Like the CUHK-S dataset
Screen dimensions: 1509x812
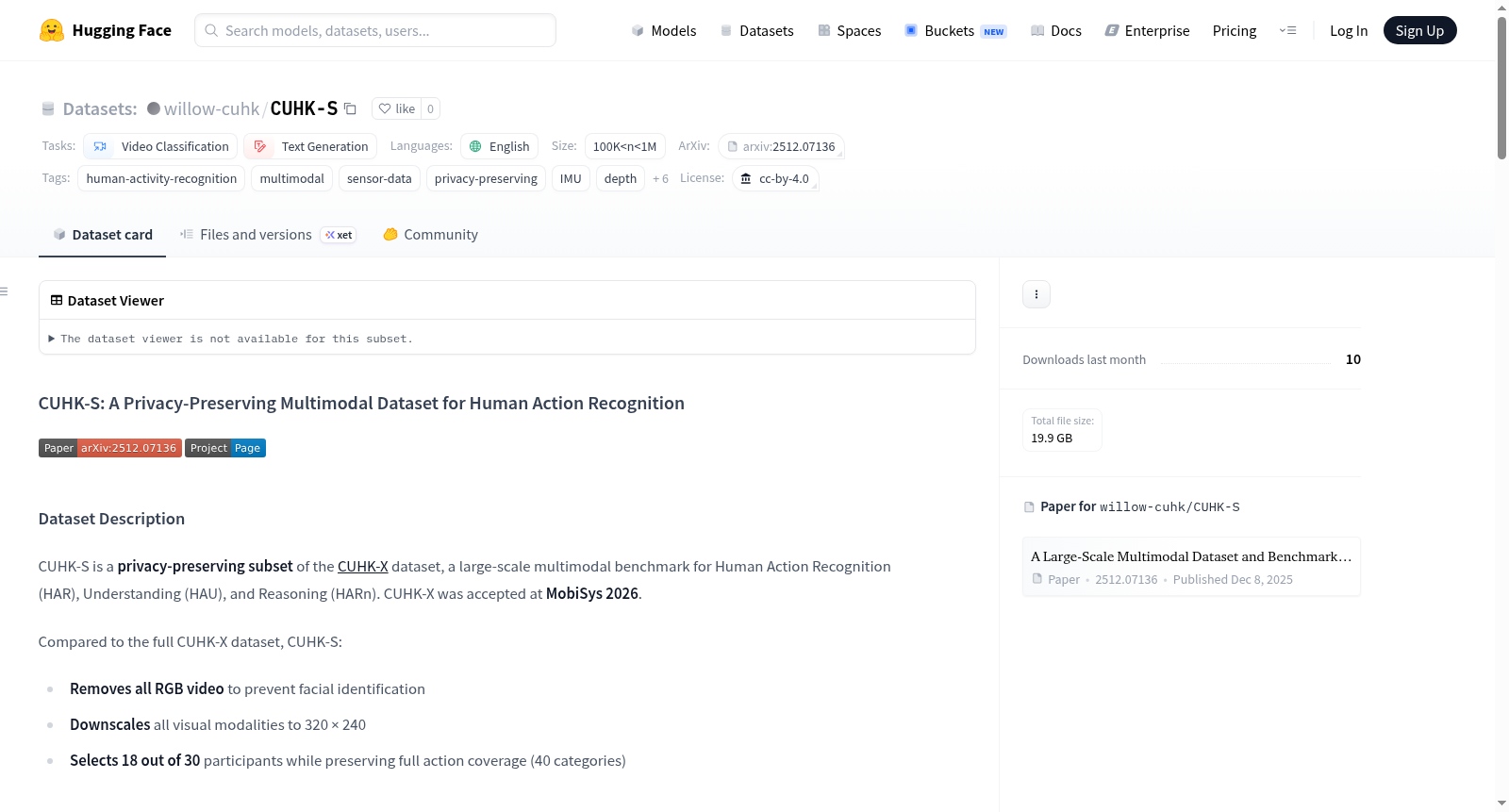(x=396, y=108)
